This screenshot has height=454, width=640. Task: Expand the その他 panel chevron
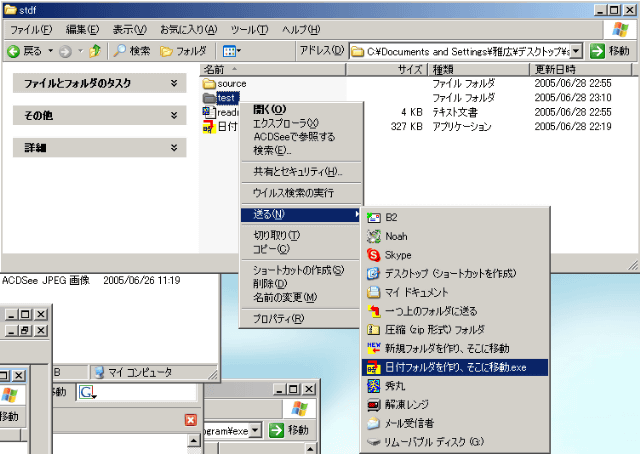tap(175, 116)
